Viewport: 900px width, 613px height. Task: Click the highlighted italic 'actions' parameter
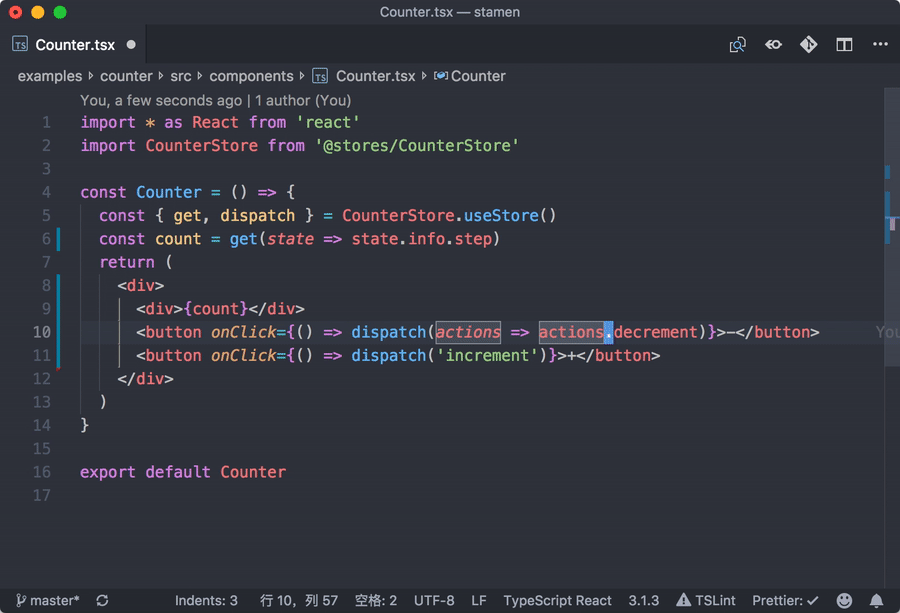[x=468, y=332]
